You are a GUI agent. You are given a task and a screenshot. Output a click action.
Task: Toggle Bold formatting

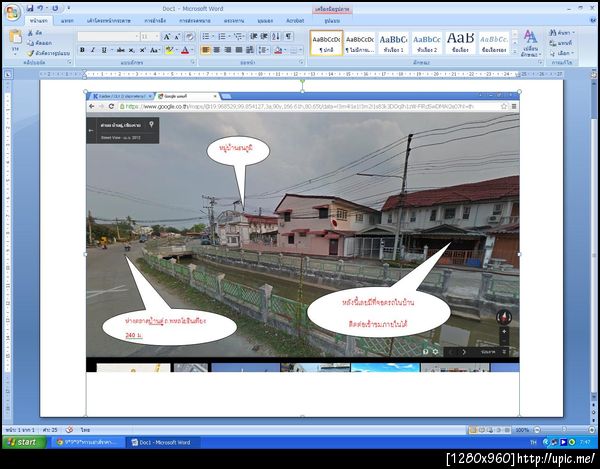[82, 50]
